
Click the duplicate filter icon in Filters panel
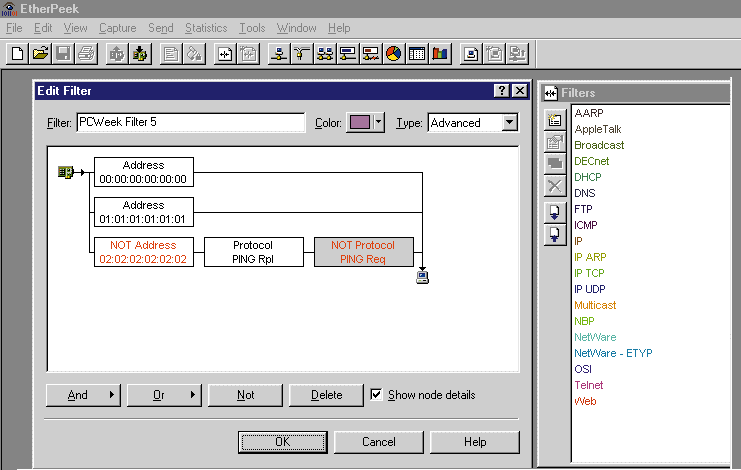pyautogui.click(x=555, y=163)
